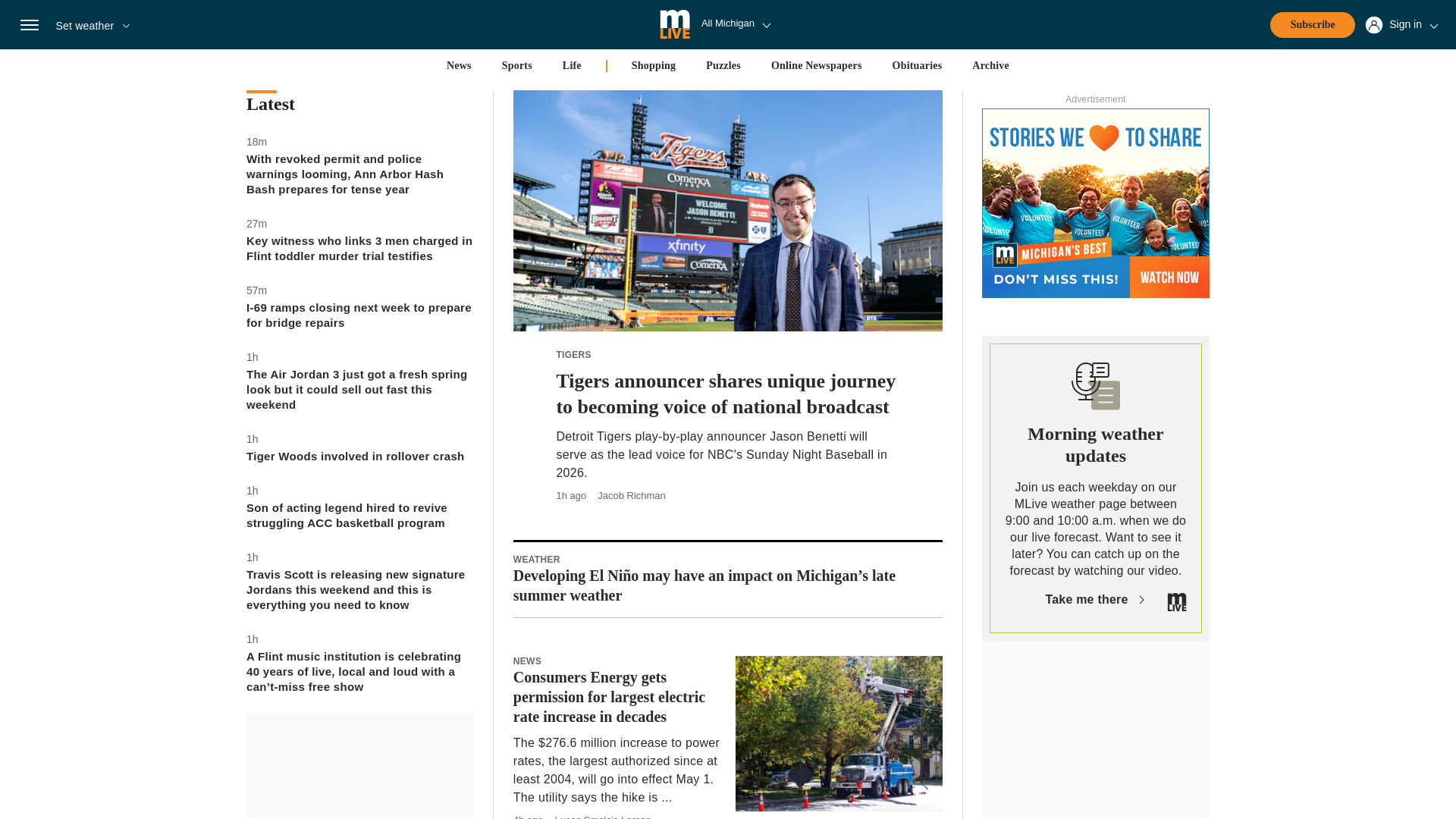Open the Sports menu
1456x819 pixels.
point(516,66)
